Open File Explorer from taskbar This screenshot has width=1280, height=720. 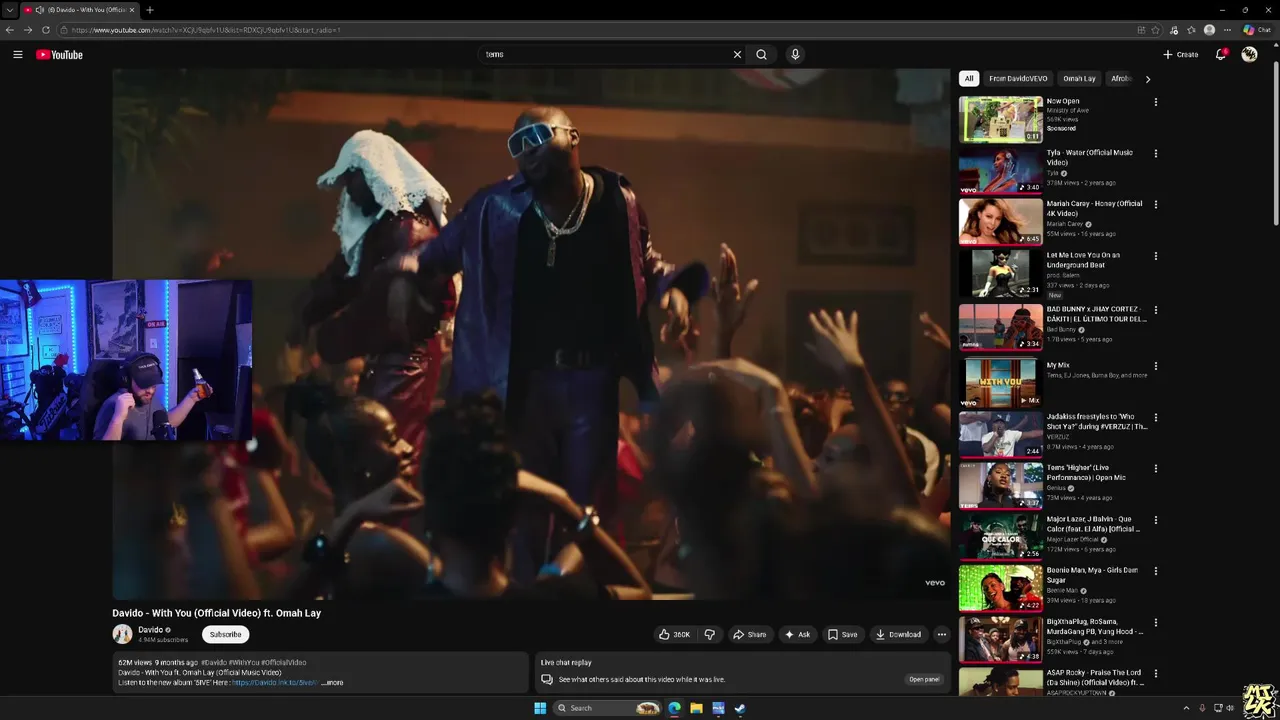click(x=696, y=708)
